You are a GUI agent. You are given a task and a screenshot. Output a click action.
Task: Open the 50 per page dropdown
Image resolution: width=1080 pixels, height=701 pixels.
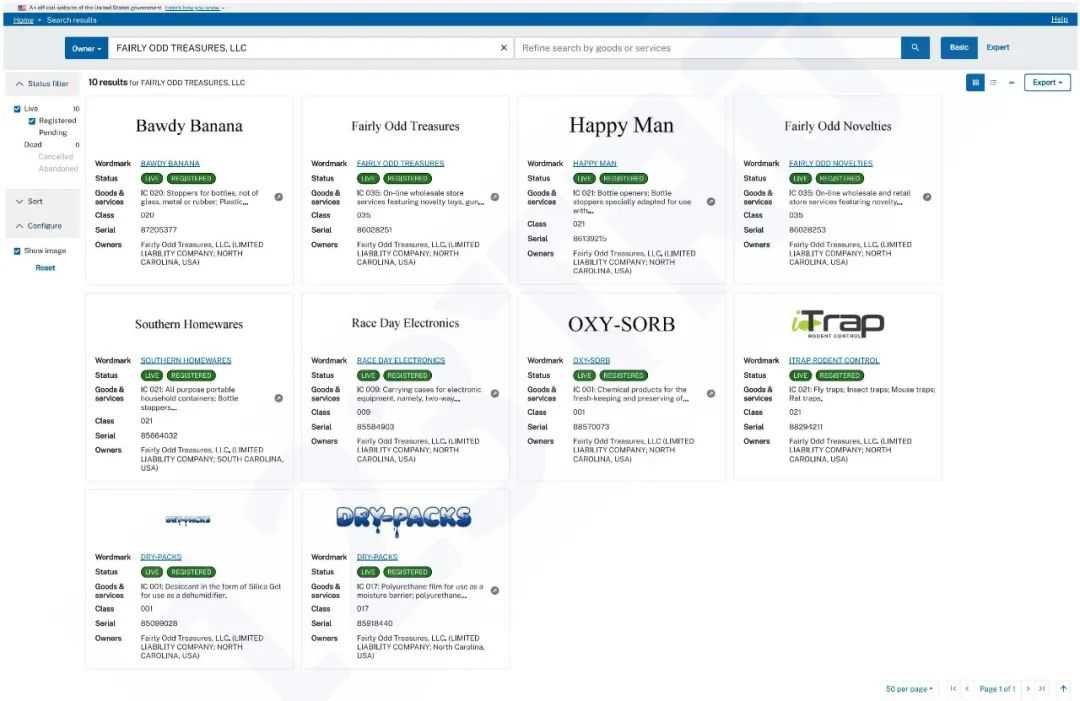pos(909,689)
